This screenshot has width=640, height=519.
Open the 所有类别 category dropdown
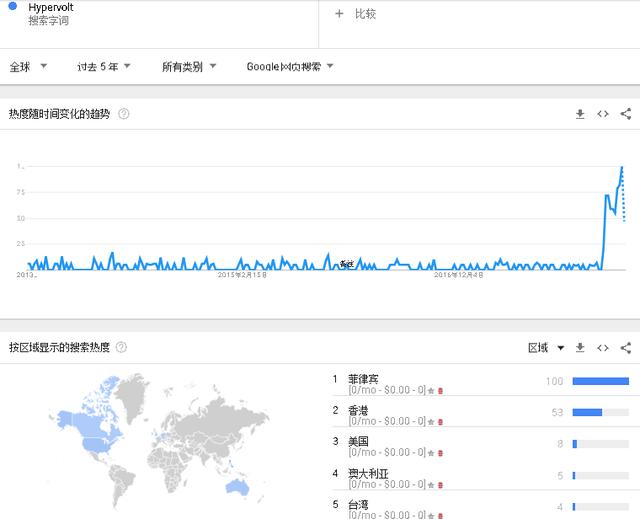(x=189, y=67)
